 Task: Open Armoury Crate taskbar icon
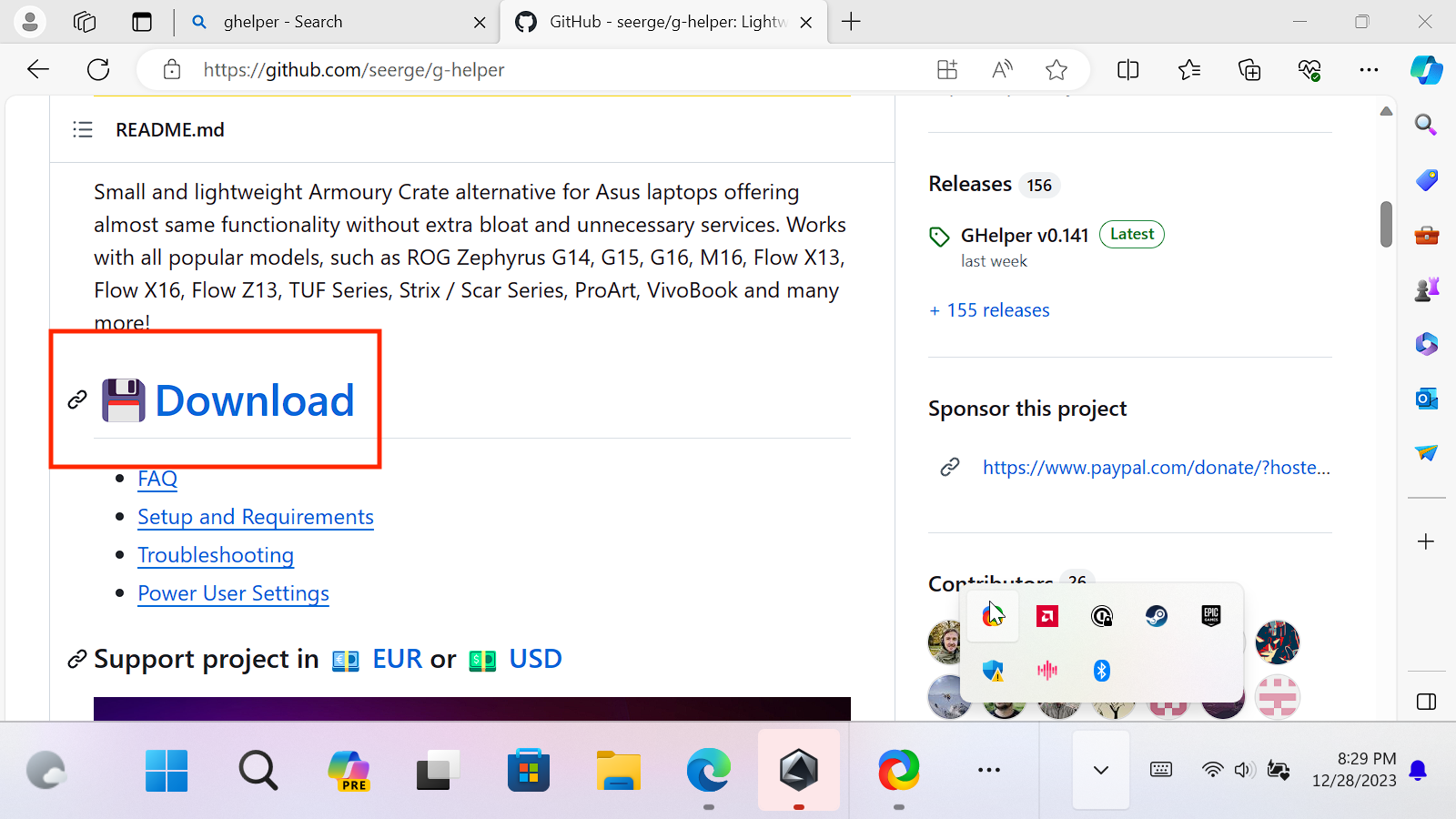coord(799,770)
